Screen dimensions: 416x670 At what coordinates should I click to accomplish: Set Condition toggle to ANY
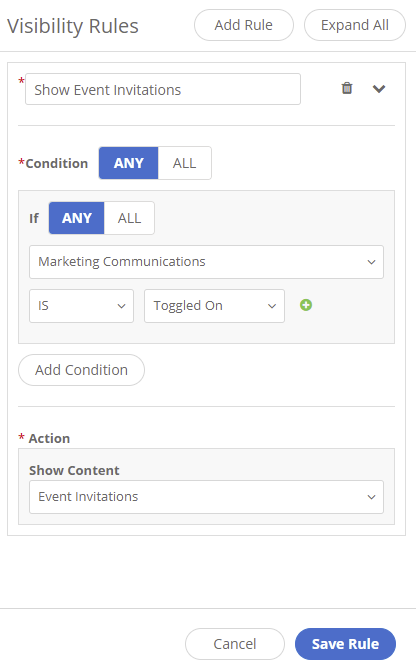[x=129, y=163]
